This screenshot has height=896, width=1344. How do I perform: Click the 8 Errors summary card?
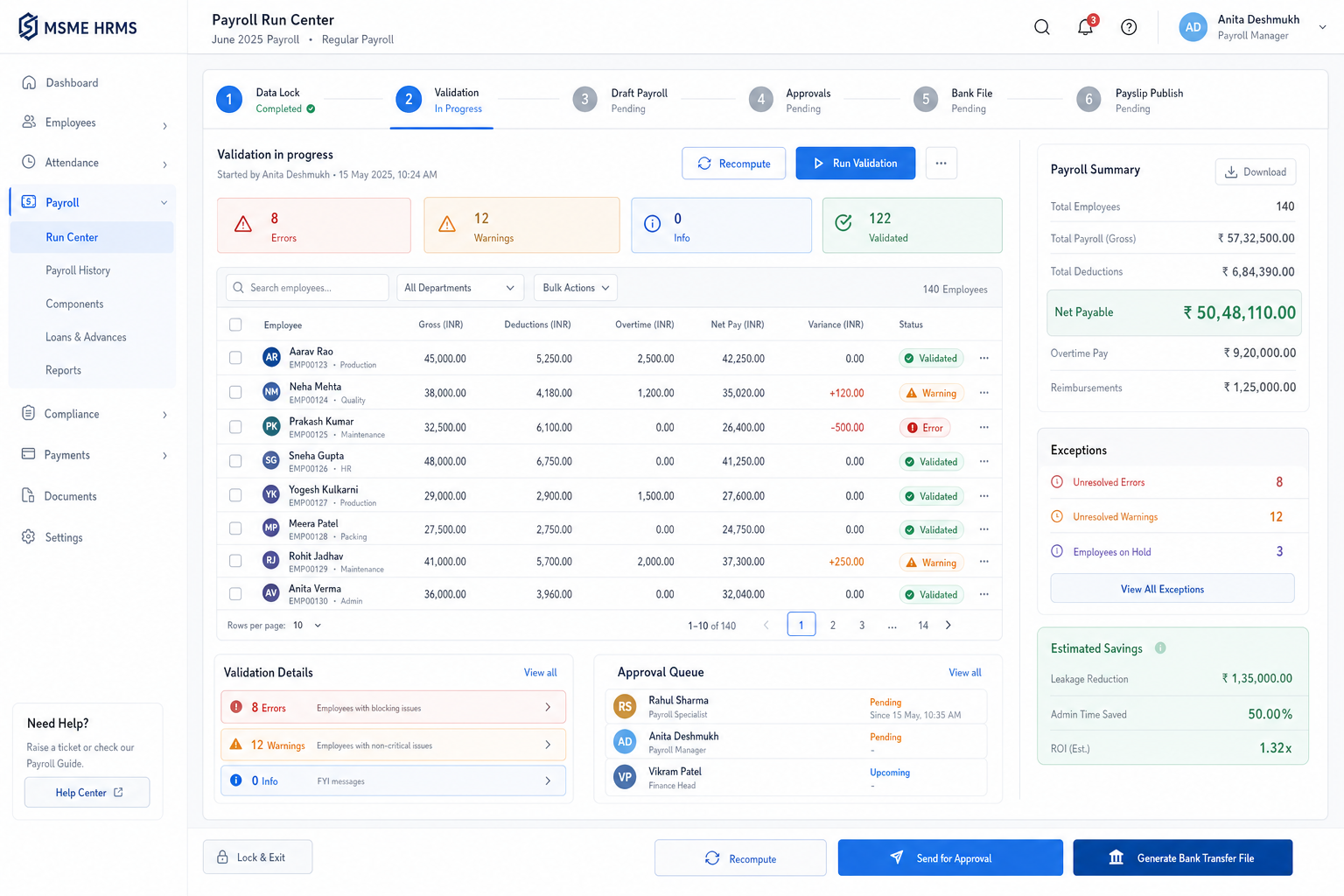[x=314, y=226]
